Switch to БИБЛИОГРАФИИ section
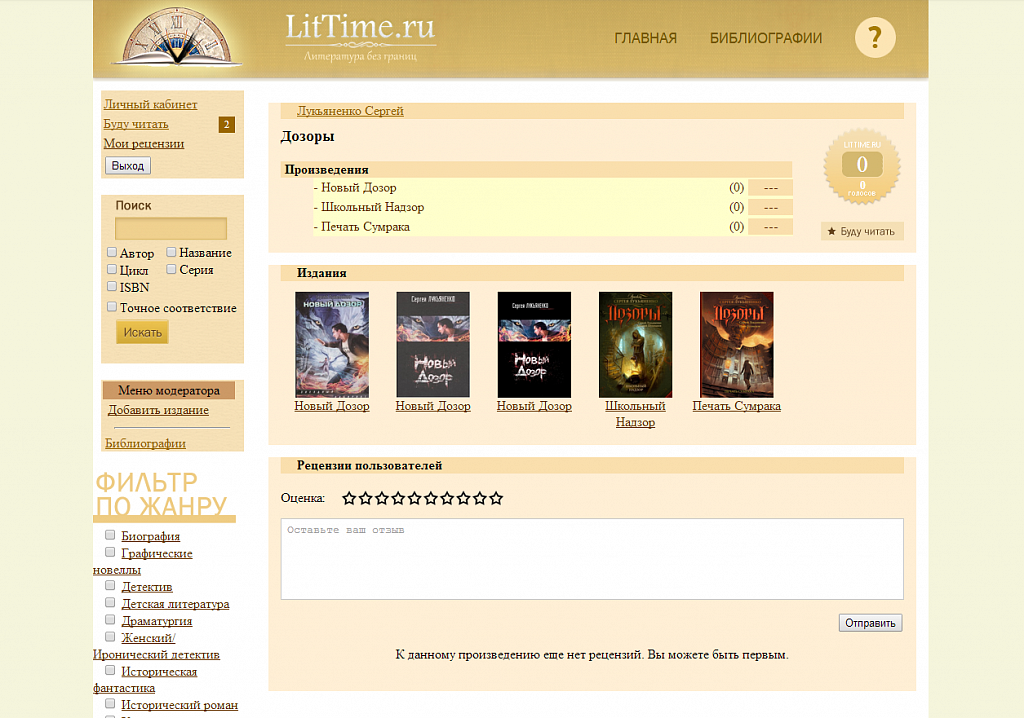1024x718 pixels. click(766, 39)
